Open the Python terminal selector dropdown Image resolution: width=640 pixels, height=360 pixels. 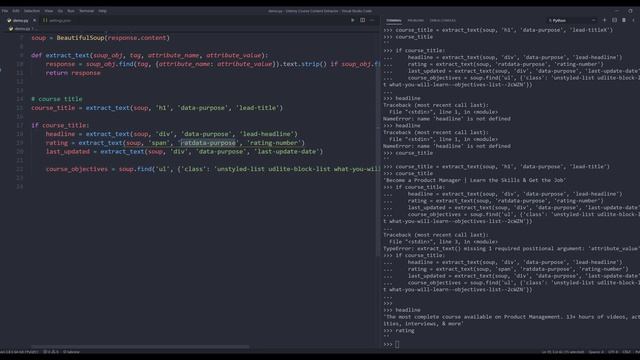pos(572,20)
